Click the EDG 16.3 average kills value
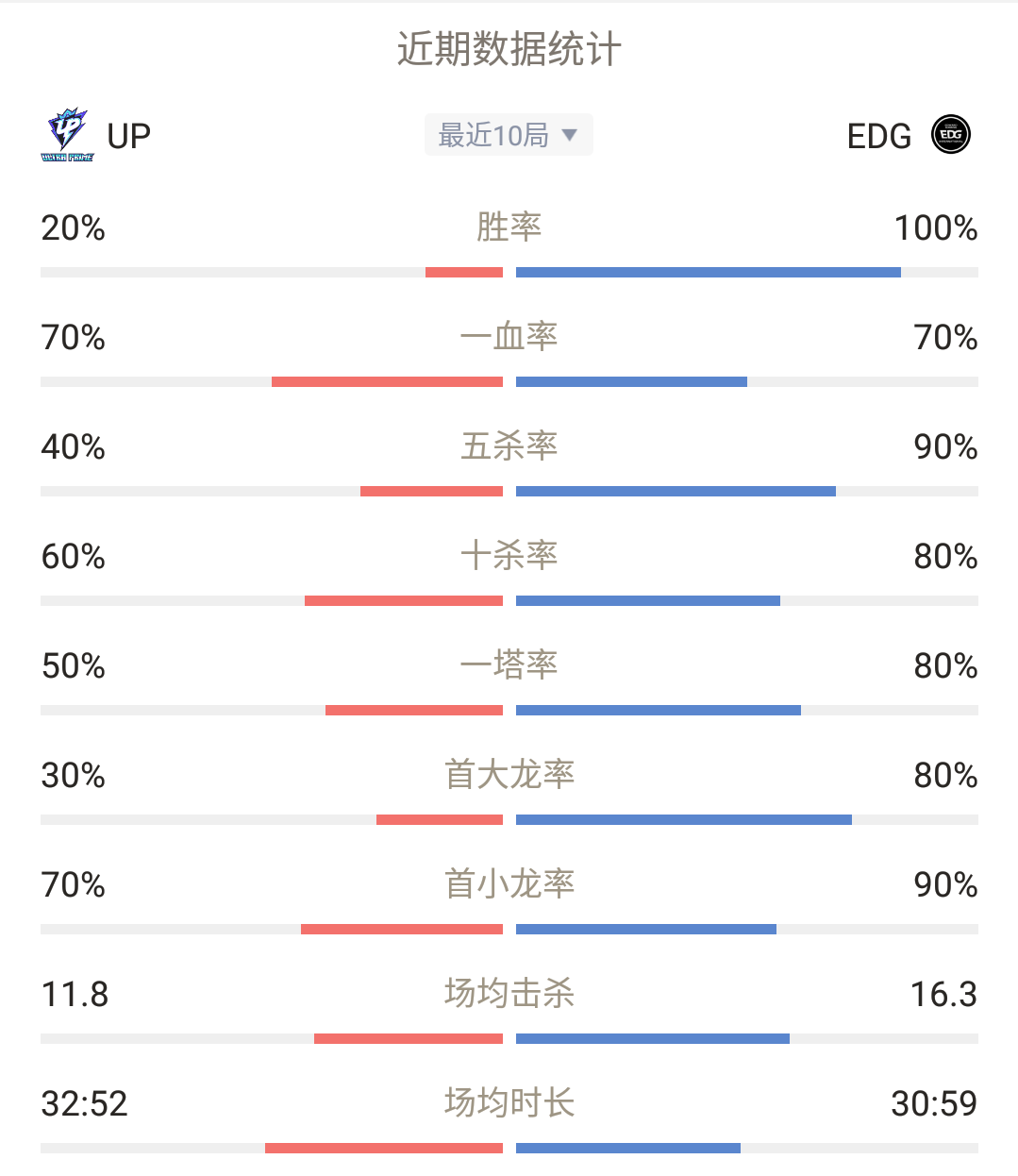1018x1176 pixels. [x=943, y=994]
